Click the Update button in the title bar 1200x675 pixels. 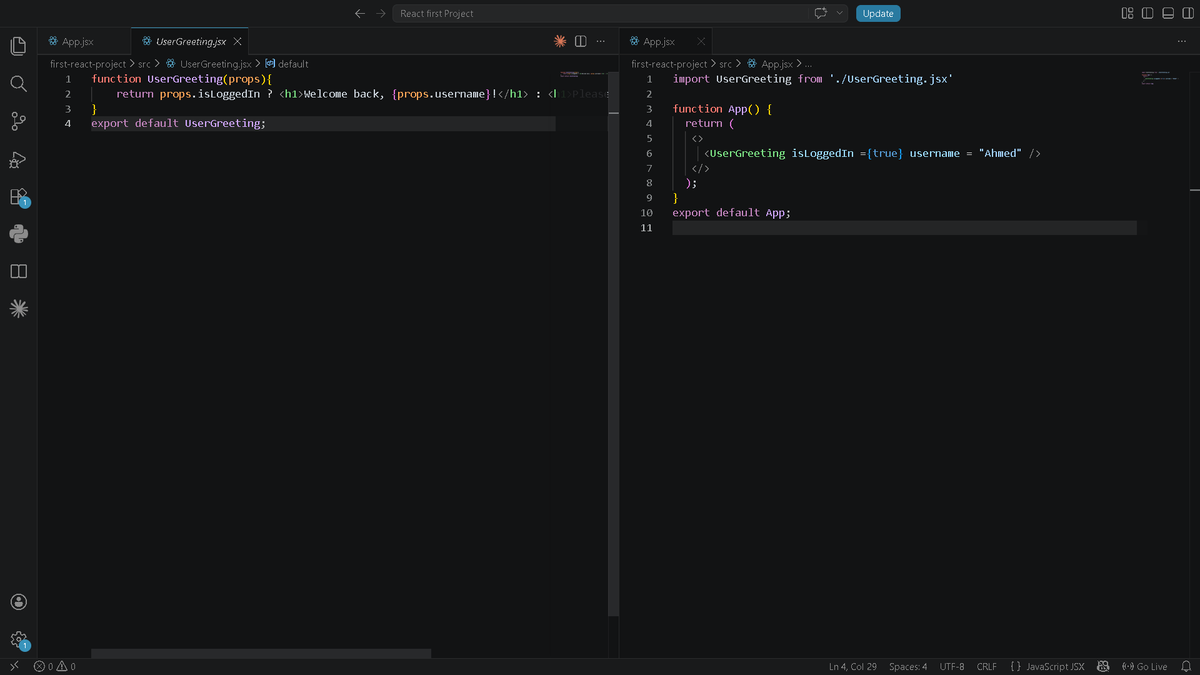[878, 13]
